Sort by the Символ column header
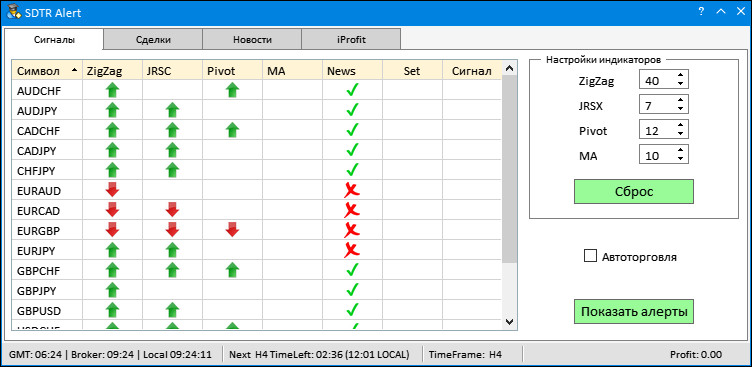The image size is (752, 367). tap(47, 71)
